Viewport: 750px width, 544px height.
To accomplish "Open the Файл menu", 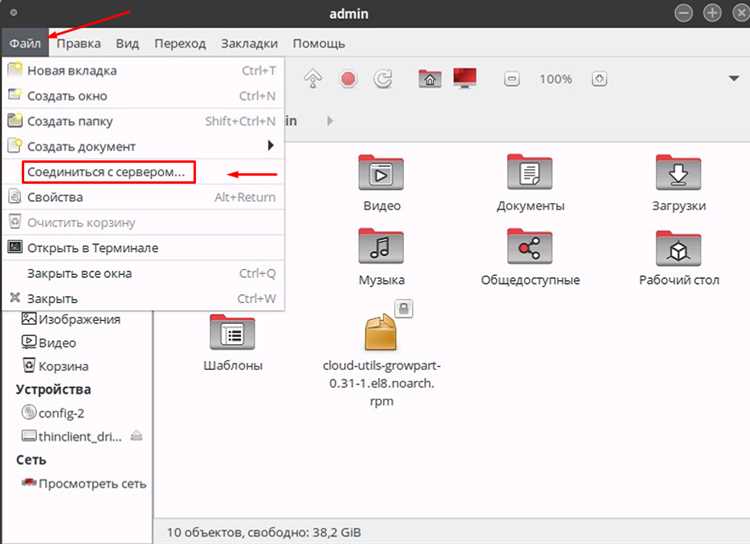I will [25, 44].
